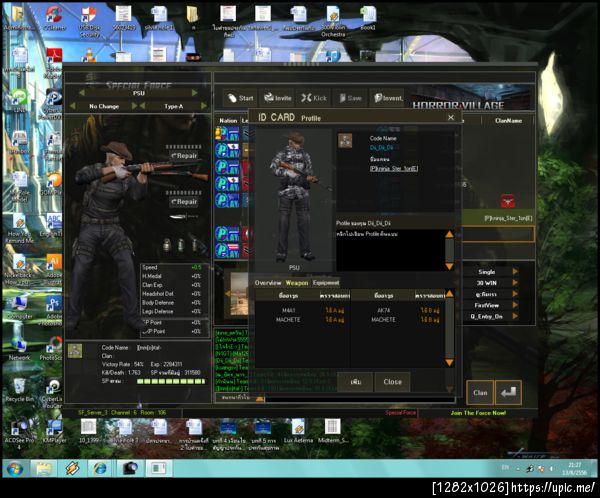Open the Midterm_S... desktop file
This screenshot has height=498, width=600.
[x=333, y=431]
